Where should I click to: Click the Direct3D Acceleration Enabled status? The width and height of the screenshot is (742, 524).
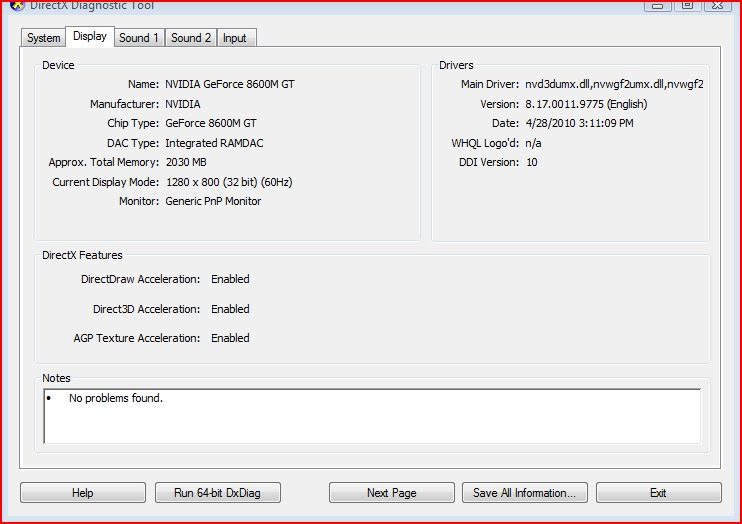tap(230, 309)
